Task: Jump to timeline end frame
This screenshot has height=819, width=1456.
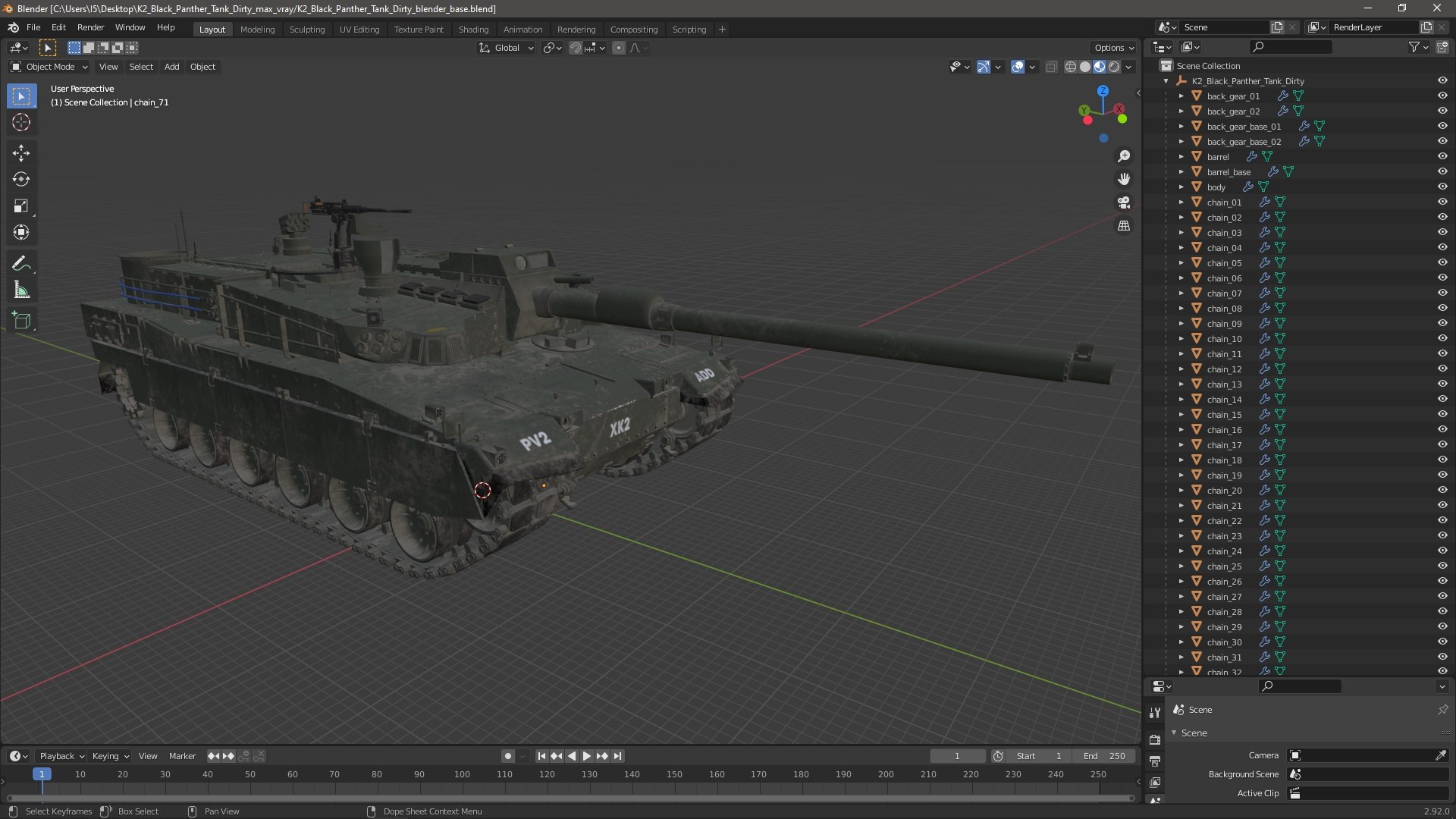Action: tap(618, 756)
